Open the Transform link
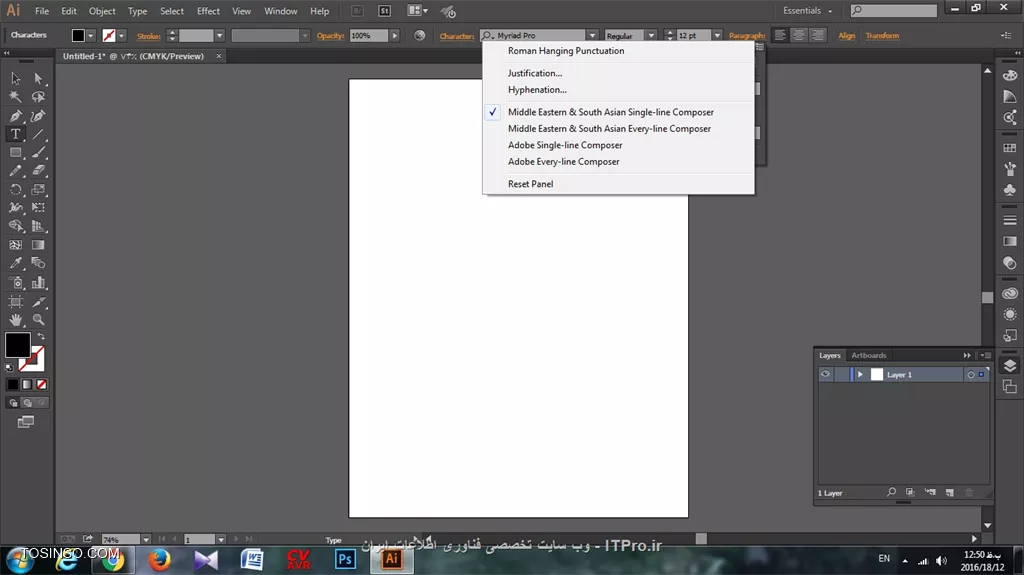This screenshot has height=575, width=1024. point(882,35)
